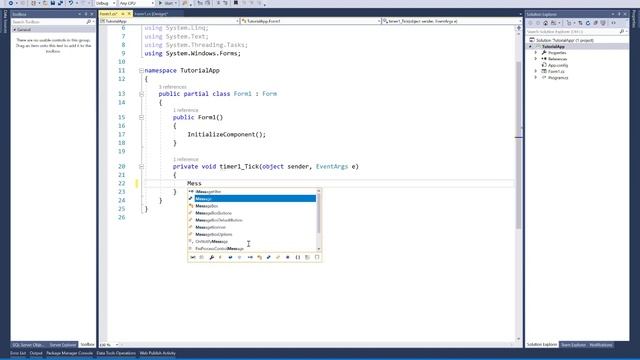This screenshot has width=640, height=360.
Task: Click the Toolbox search magnifier icon
Action: pyautogui.click(x=89, y=22)
